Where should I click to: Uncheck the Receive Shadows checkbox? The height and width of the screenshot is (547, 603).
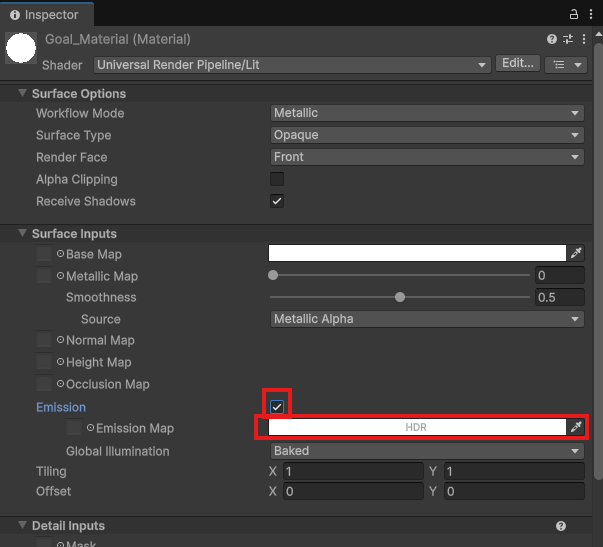click(x=277, y=201)
